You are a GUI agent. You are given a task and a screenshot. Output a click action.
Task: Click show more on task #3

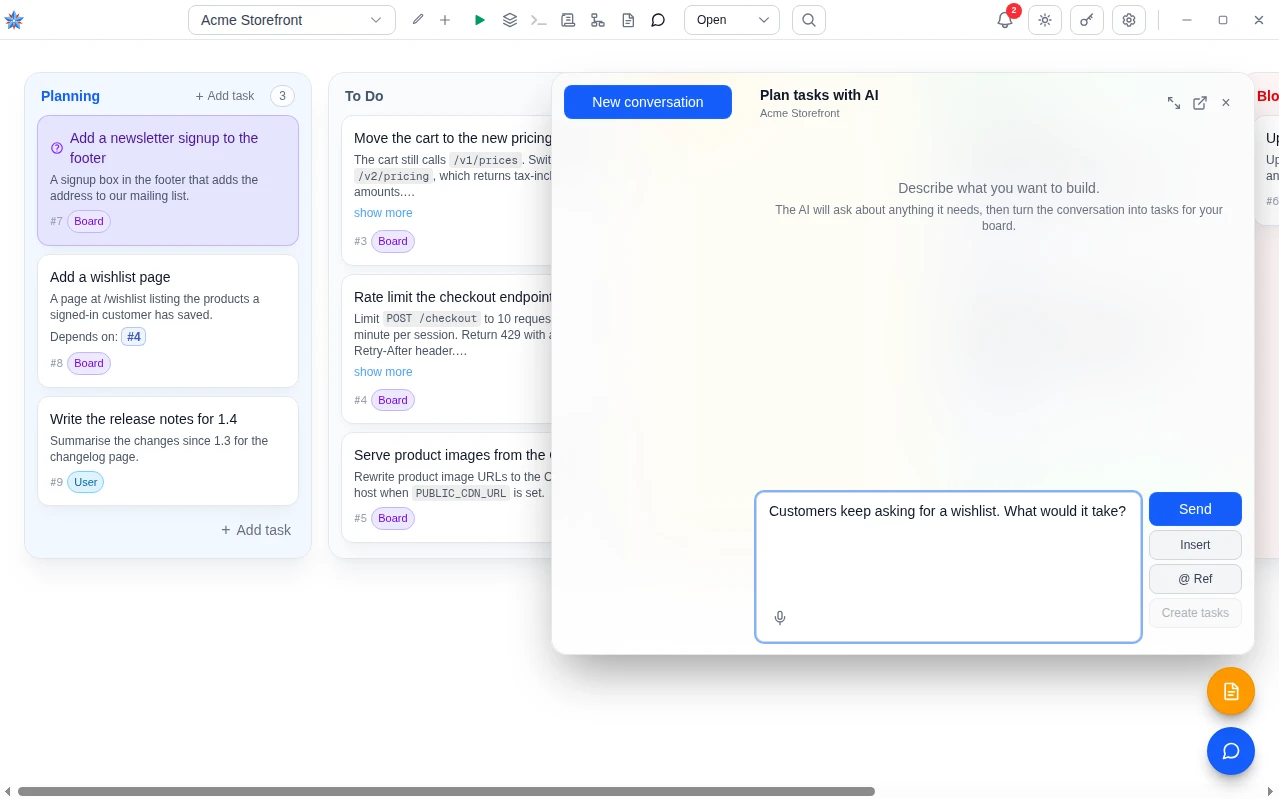pos(383,213)
